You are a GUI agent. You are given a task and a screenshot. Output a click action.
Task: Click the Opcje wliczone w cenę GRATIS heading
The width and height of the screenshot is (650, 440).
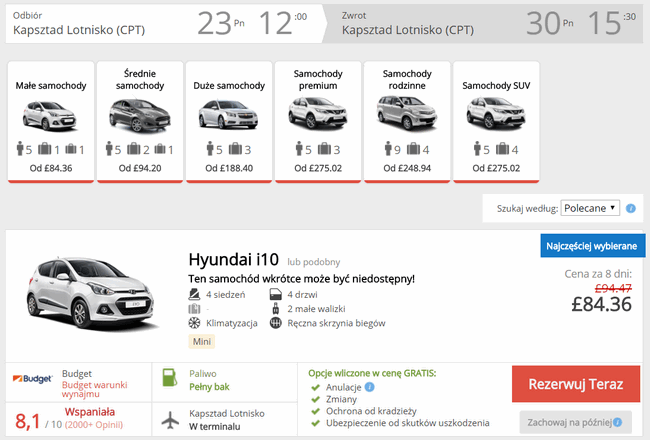[372, 373]
